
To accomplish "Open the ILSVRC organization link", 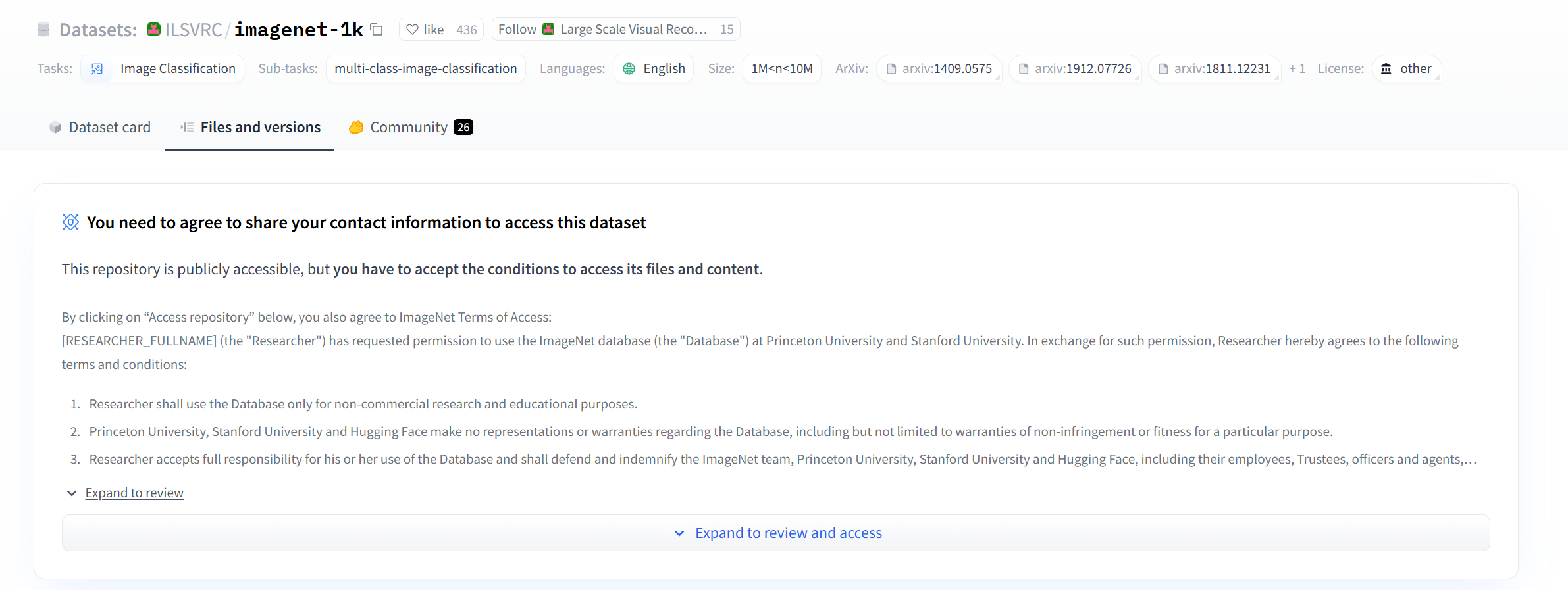I will pyautogui.click(x=194, y=30).
